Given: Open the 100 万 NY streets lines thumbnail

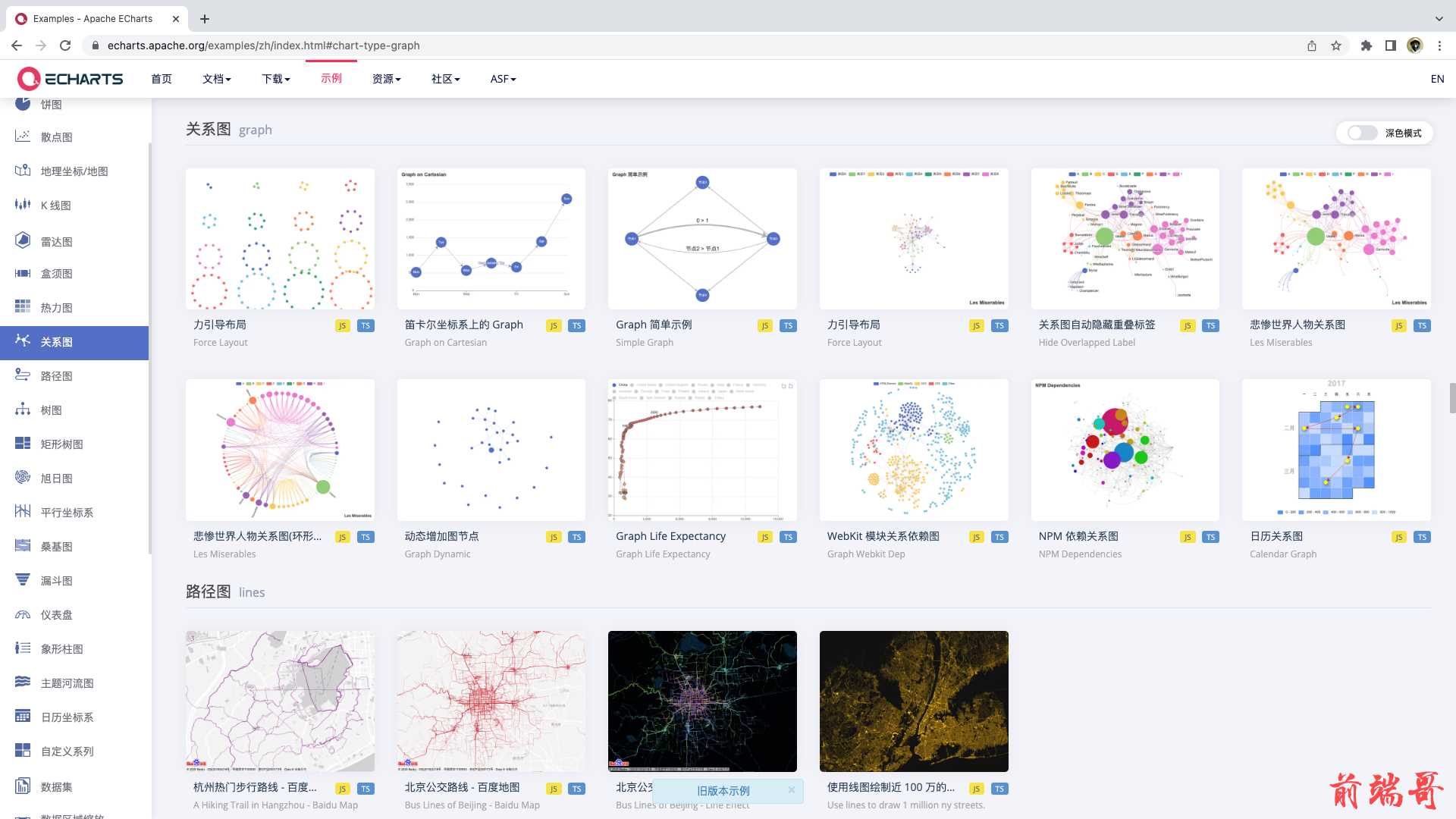Looking at the screenshot, I should click(914, 701).
